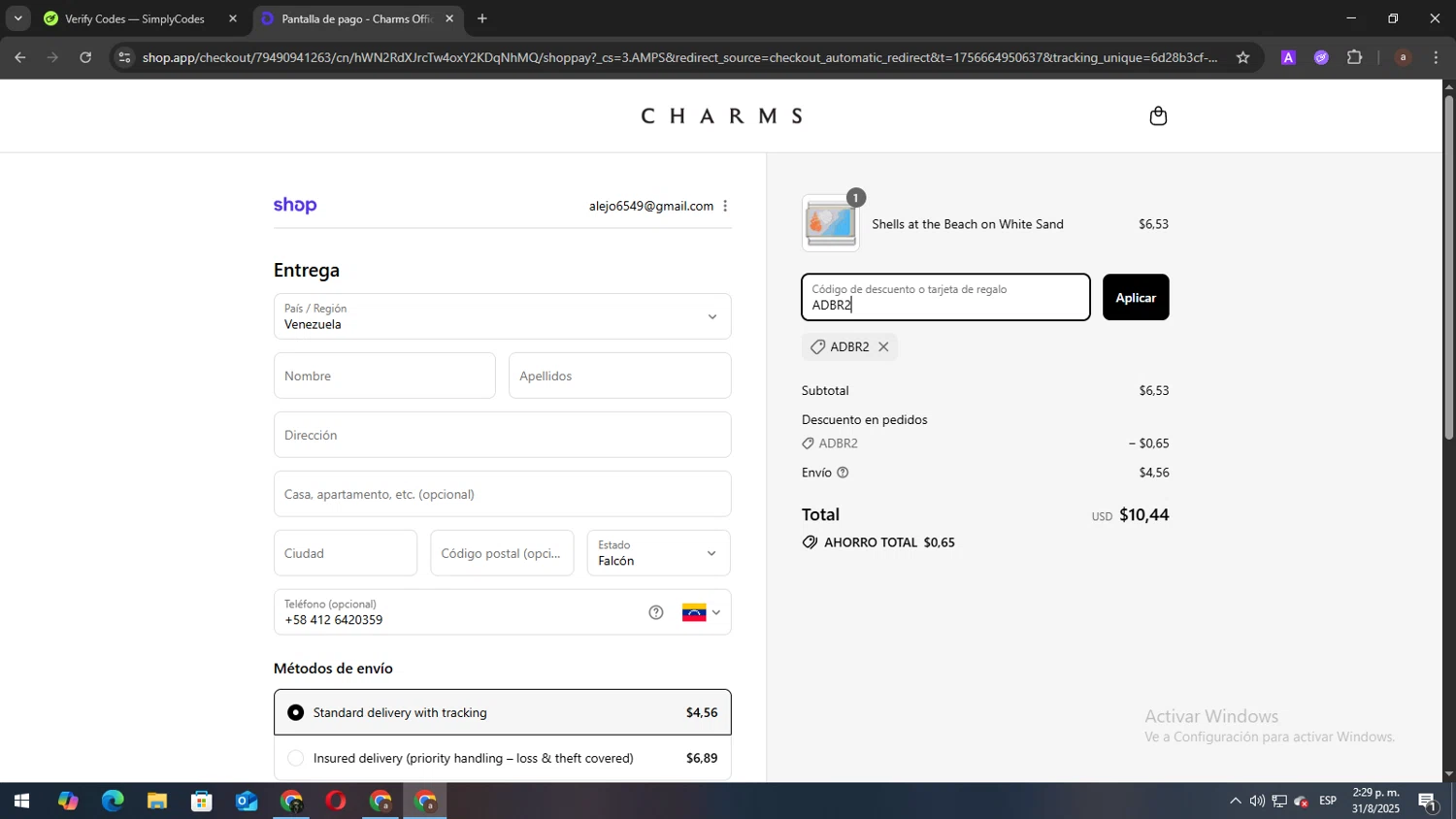Focus the Nombre input field
The height and width of the screenshot is (819, 1456).
(384, 376)
